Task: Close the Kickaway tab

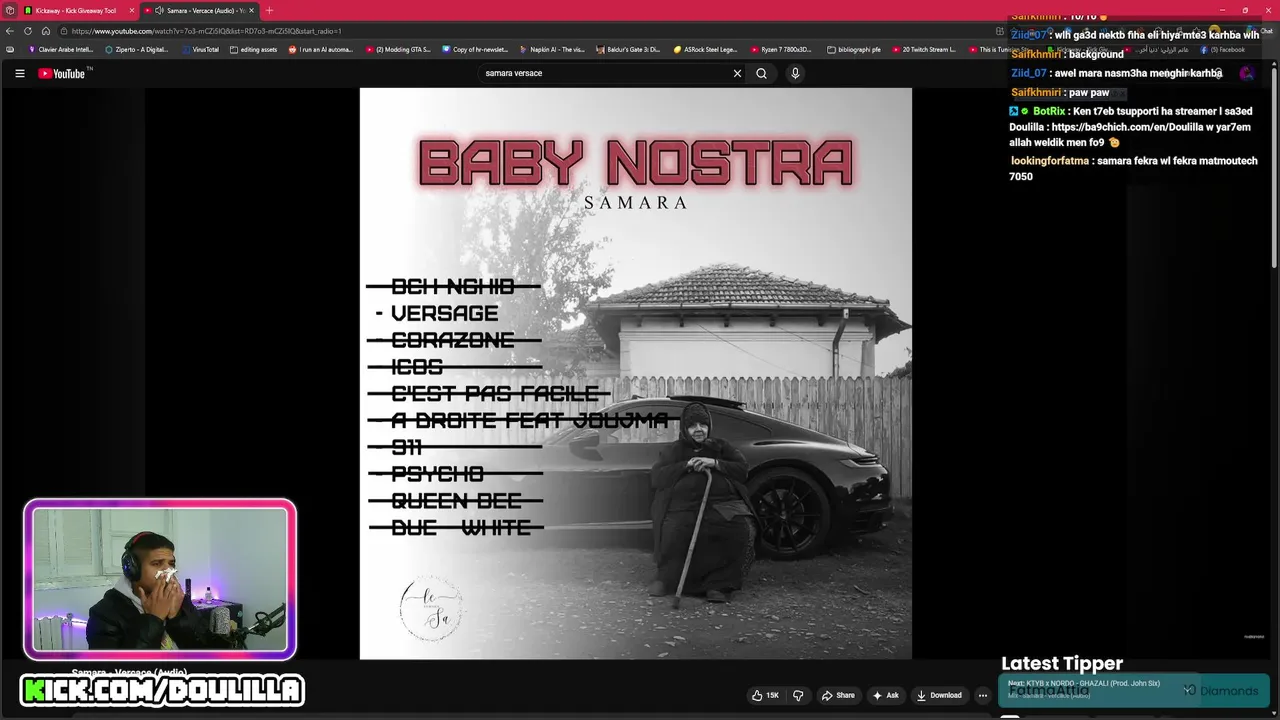Action: 131,10
